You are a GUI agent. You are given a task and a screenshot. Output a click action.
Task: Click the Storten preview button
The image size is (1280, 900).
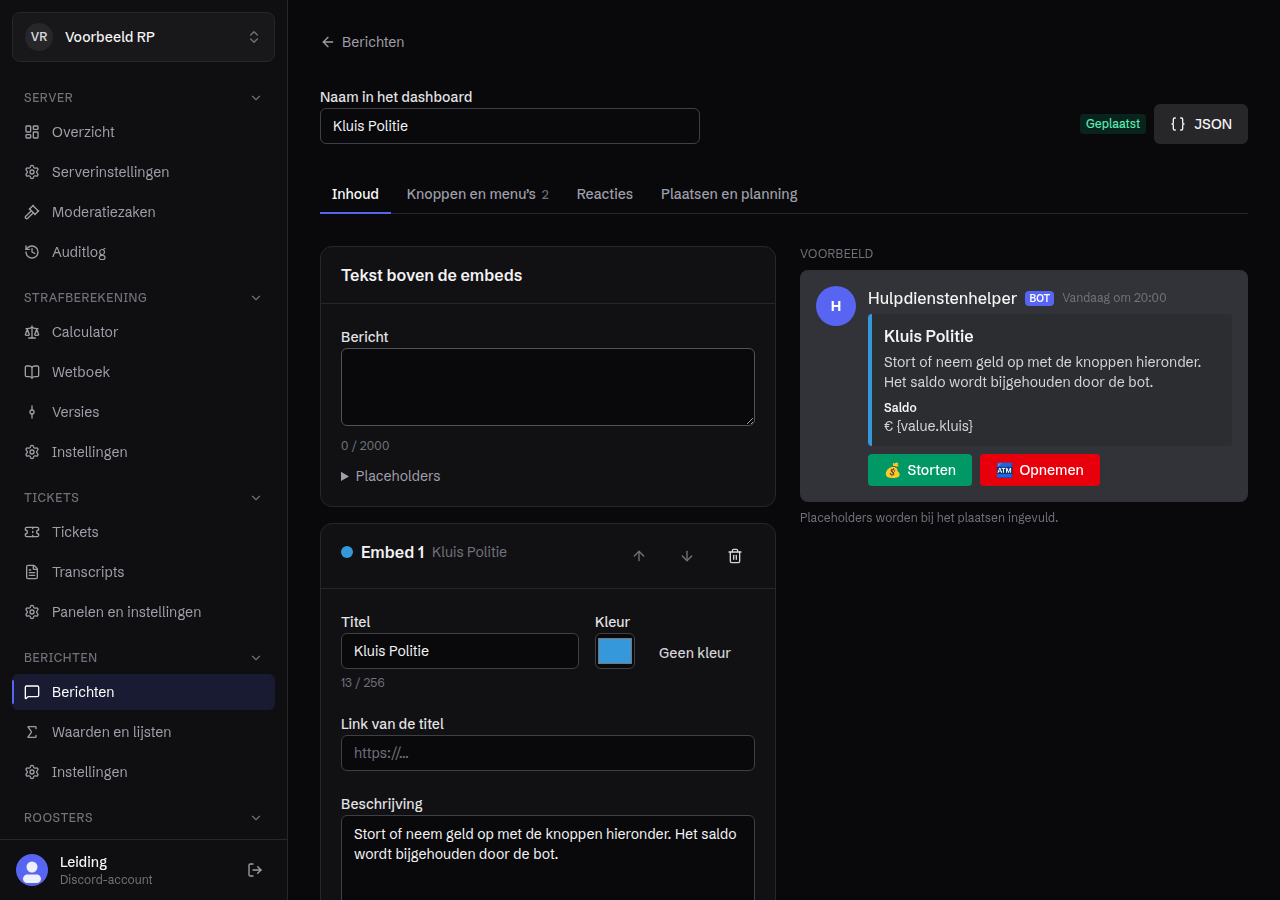tap(920, 470)
